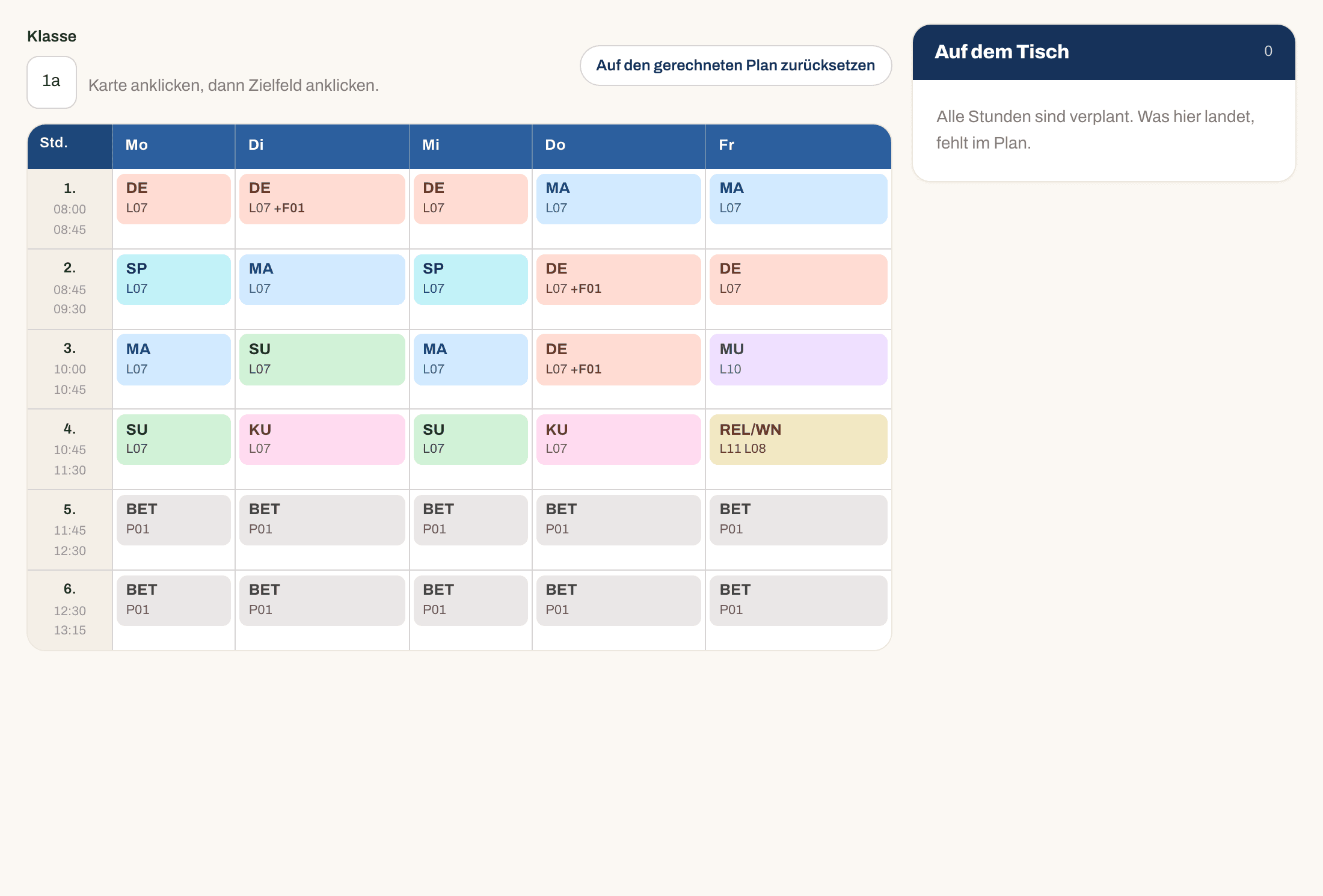Pick the Tuesday period 1 DE L07 +F01 card
1323x896 pixels.
(322, 199)
